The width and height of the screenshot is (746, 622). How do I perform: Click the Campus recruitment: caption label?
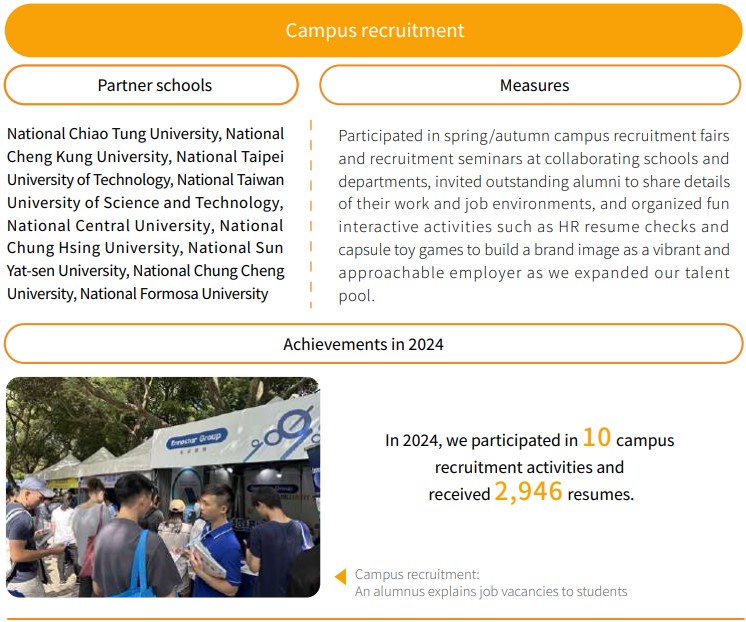[417, 574]
